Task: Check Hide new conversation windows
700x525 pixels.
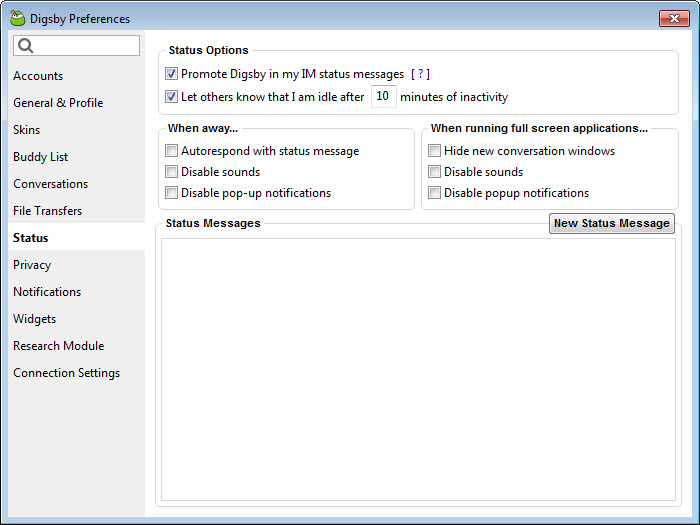Action: tap(434, 150)
